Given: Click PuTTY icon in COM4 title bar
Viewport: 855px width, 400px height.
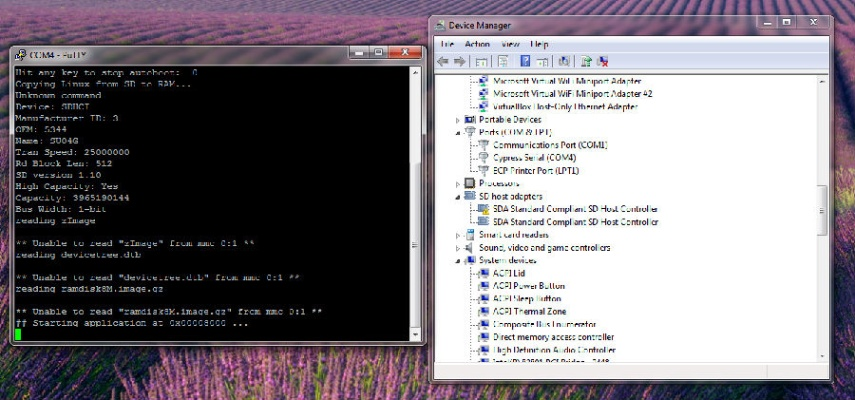Looking at the screenshot, I should [20, 54].
